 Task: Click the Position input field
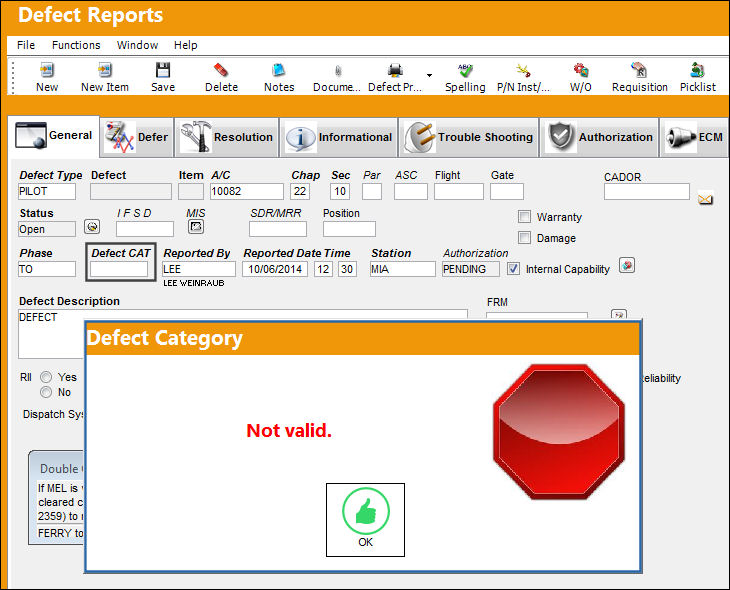pos(349,229)
